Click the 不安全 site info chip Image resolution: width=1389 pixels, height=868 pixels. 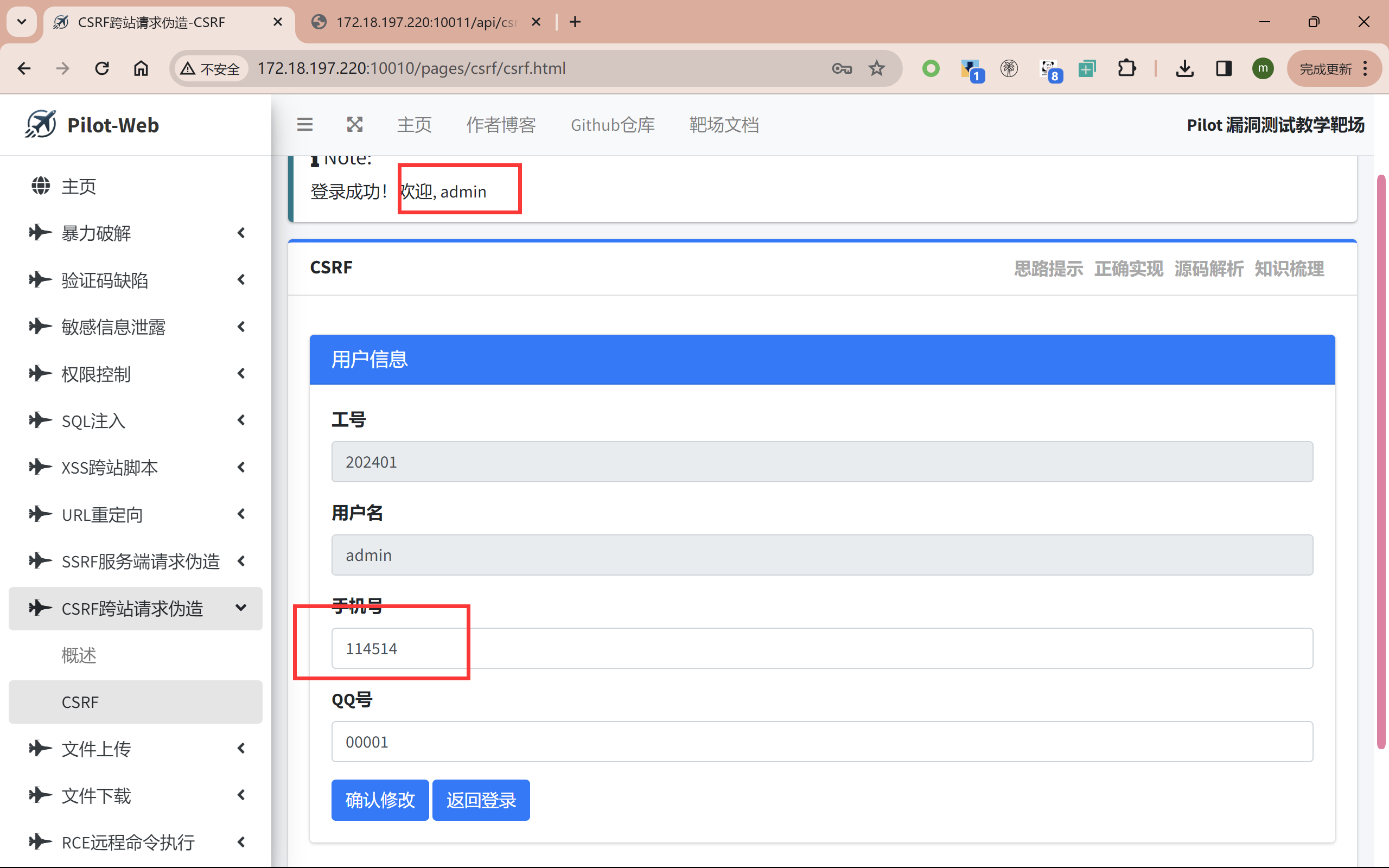click(210, 69)
